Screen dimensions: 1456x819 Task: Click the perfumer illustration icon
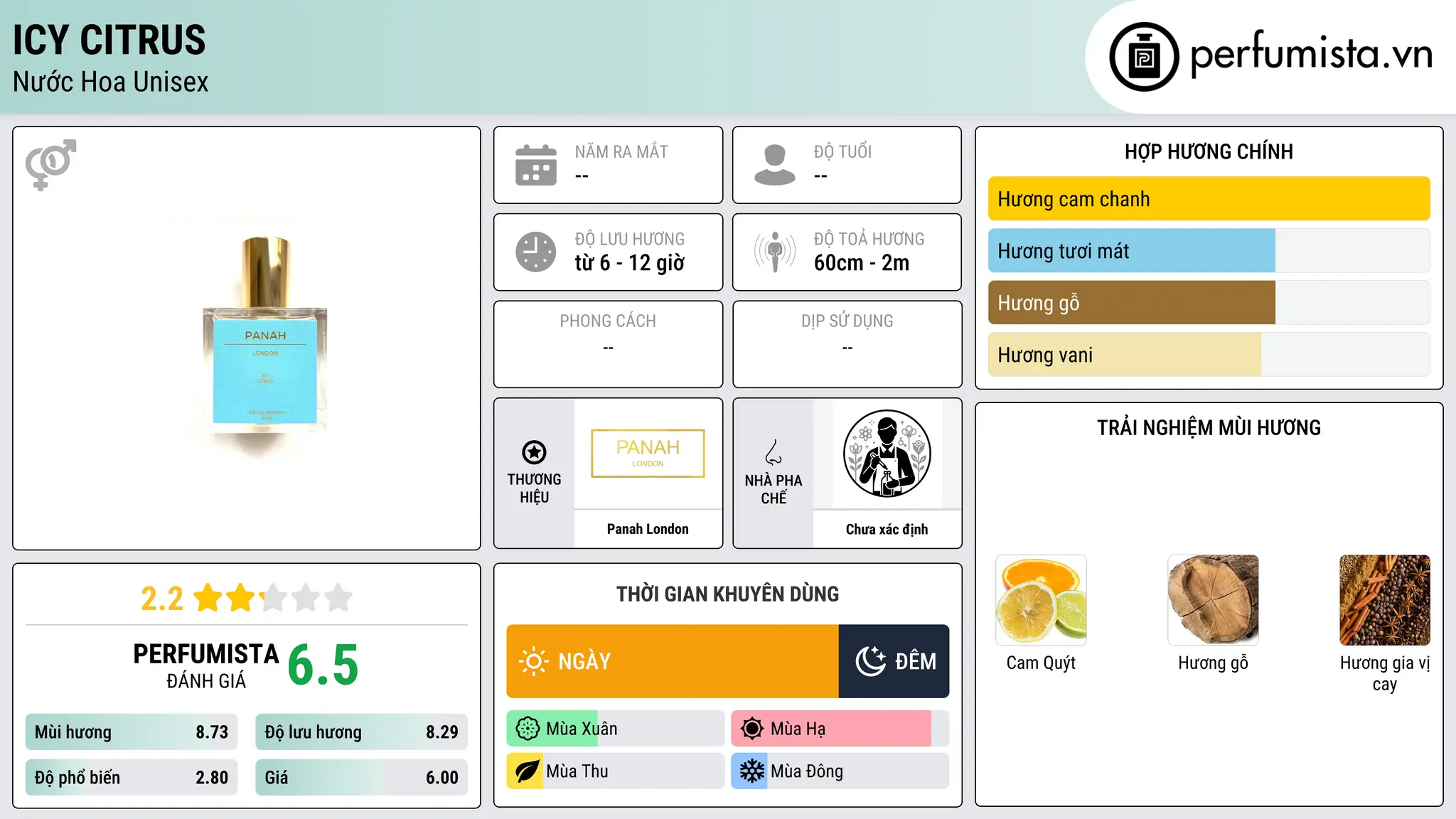[x=887, y=454]
